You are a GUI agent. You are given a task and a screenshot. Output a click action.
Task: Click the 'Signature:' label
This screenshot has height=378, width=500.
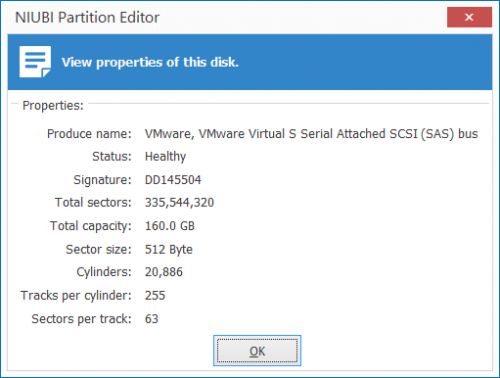[103, 180]
